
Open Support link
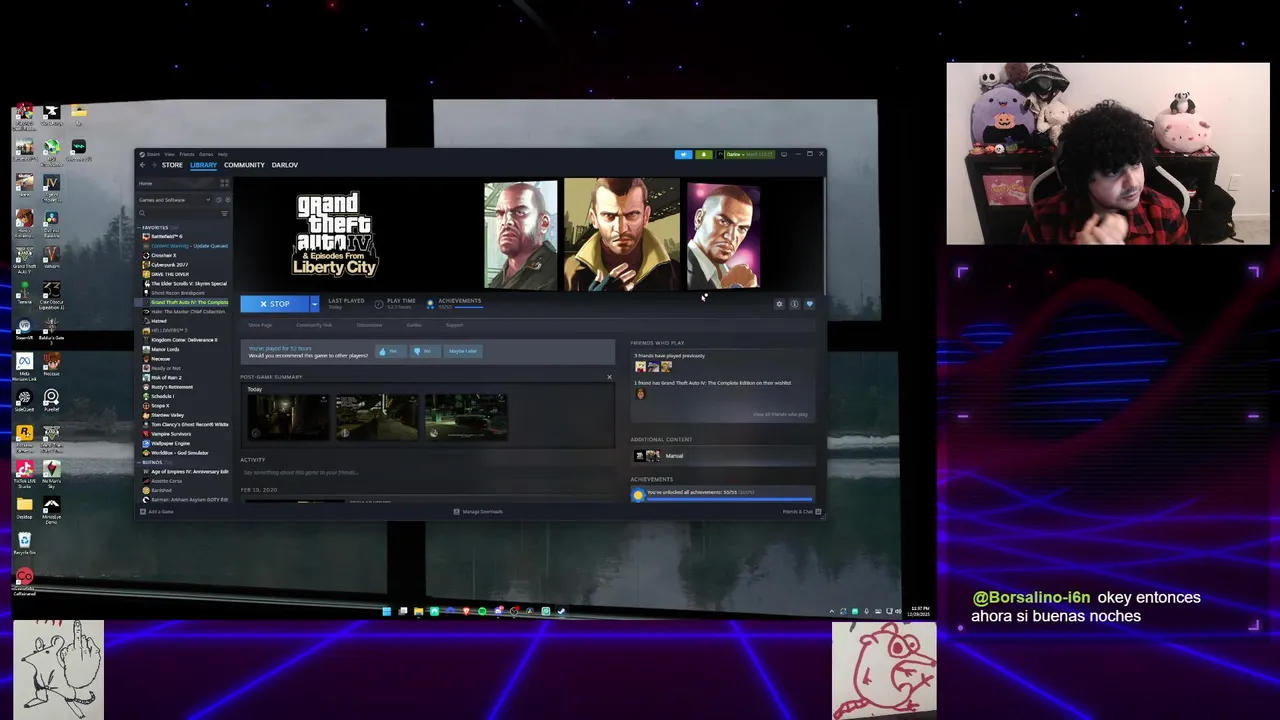pyautogui.click(x=454, y=325)
